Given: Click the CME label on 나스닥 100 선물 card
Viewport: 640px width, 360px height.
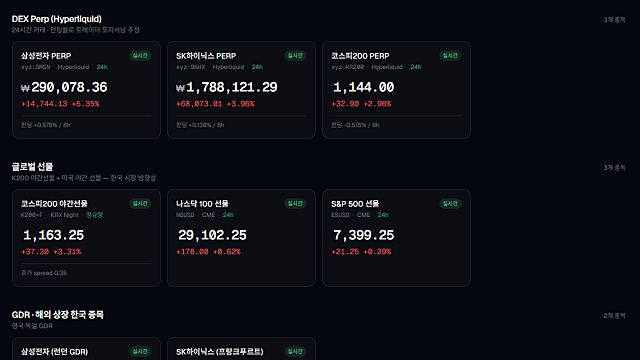Looking at the screenshot, I should click(209, 215).
